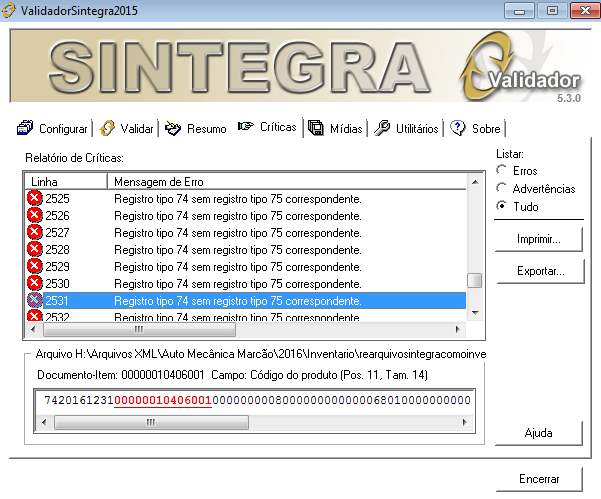Select line number 2529 in the list
This screenshot has height=499, width=601.
point(57,266)
